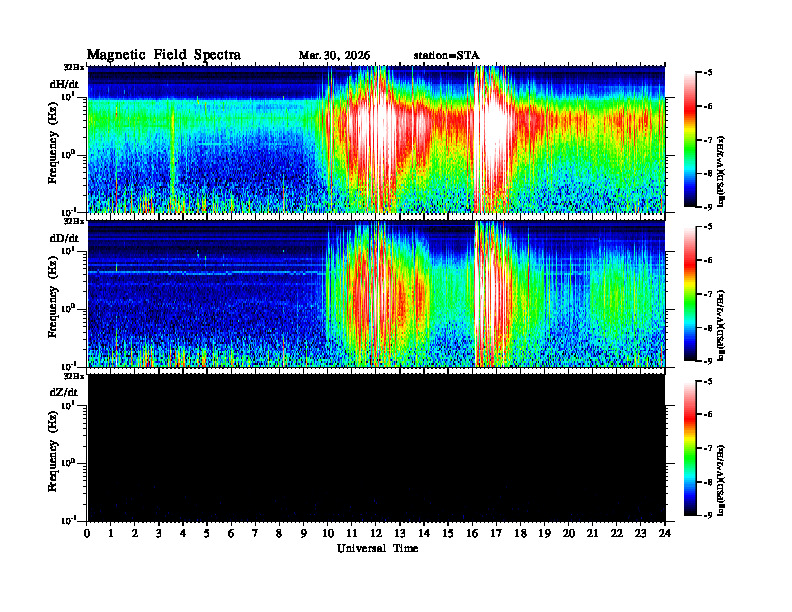This screenshot has height=612, width=792.
Task: Click hour tick label "24" on time axis
Action: click(x=665, y=534)
